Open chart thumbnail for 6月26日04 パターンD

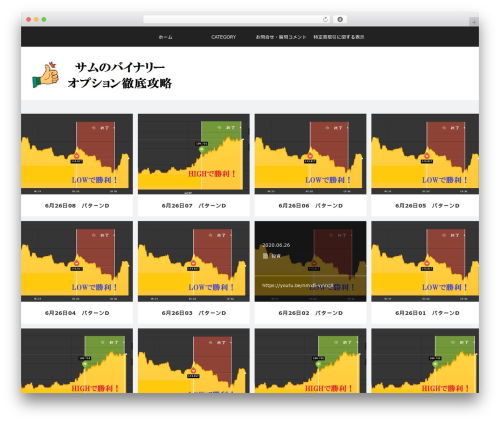tap(77, 261)
